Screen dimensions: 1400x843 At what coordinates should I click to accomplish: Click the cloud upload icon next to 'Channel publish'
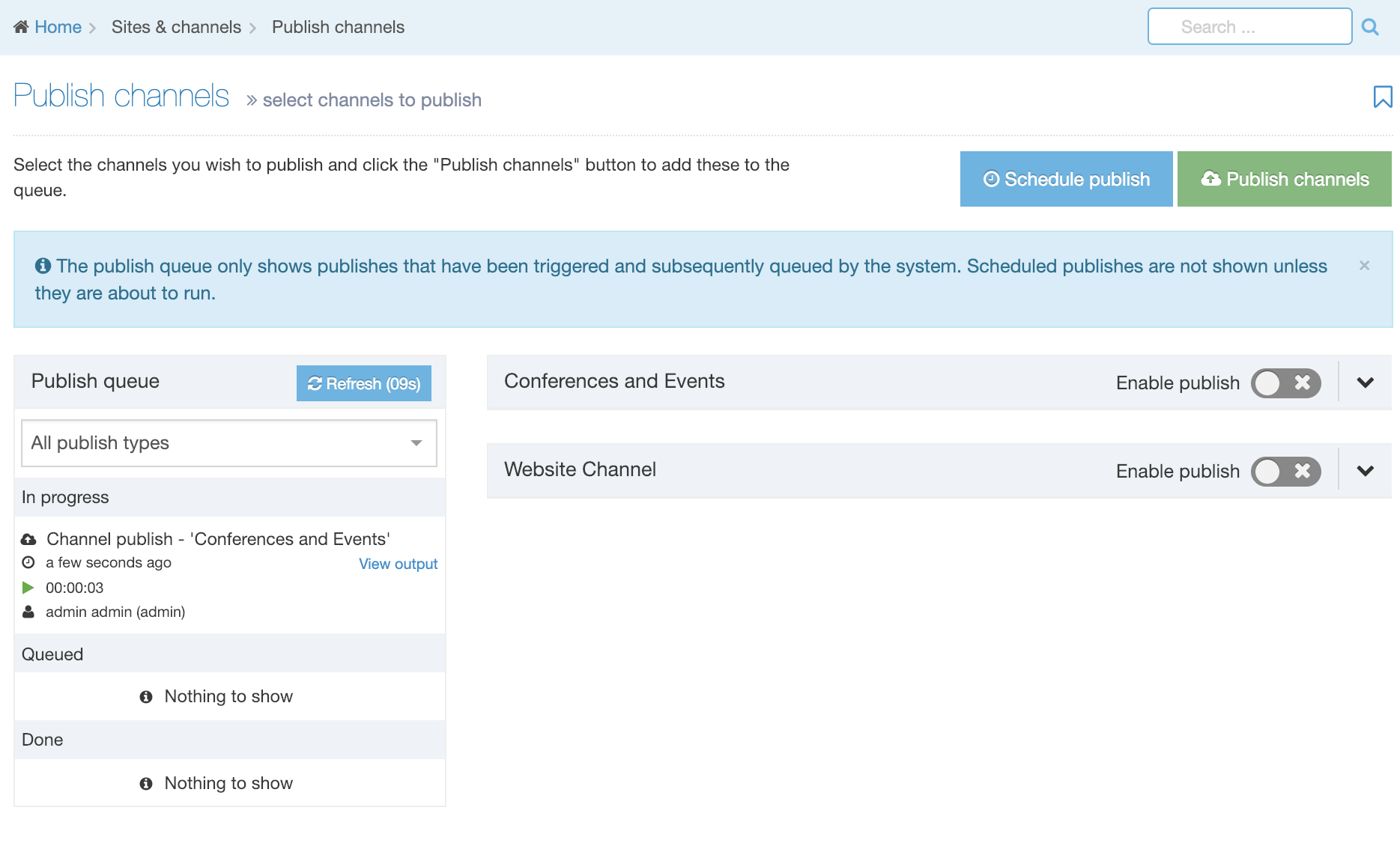coord(29,538)
